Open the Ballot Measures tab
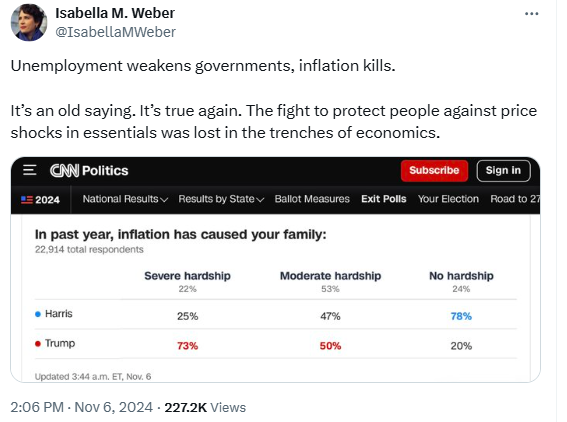The width and height of the screenshot is (567, 422). (312, 199)
